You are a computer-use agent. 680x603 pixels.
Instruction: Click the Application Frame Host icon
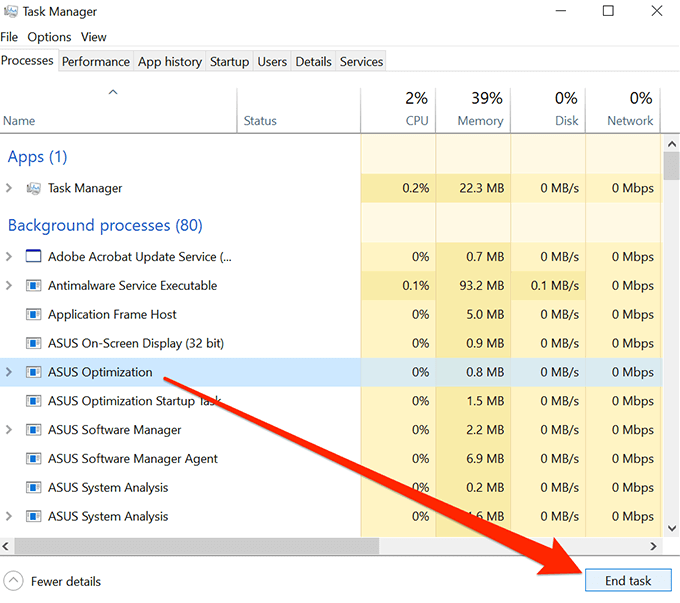33,315
